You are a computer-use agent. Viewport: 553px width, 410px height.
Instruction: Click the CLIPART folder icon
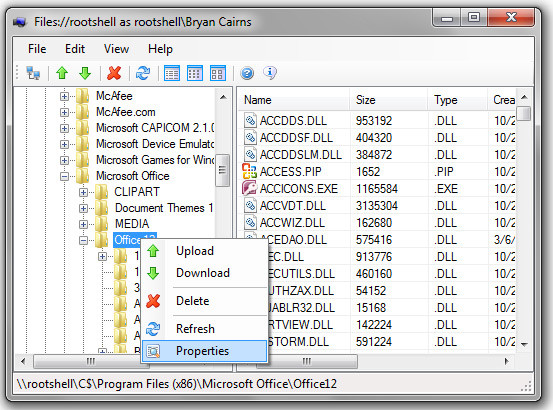pyautogui.click(x=102, y=192)
